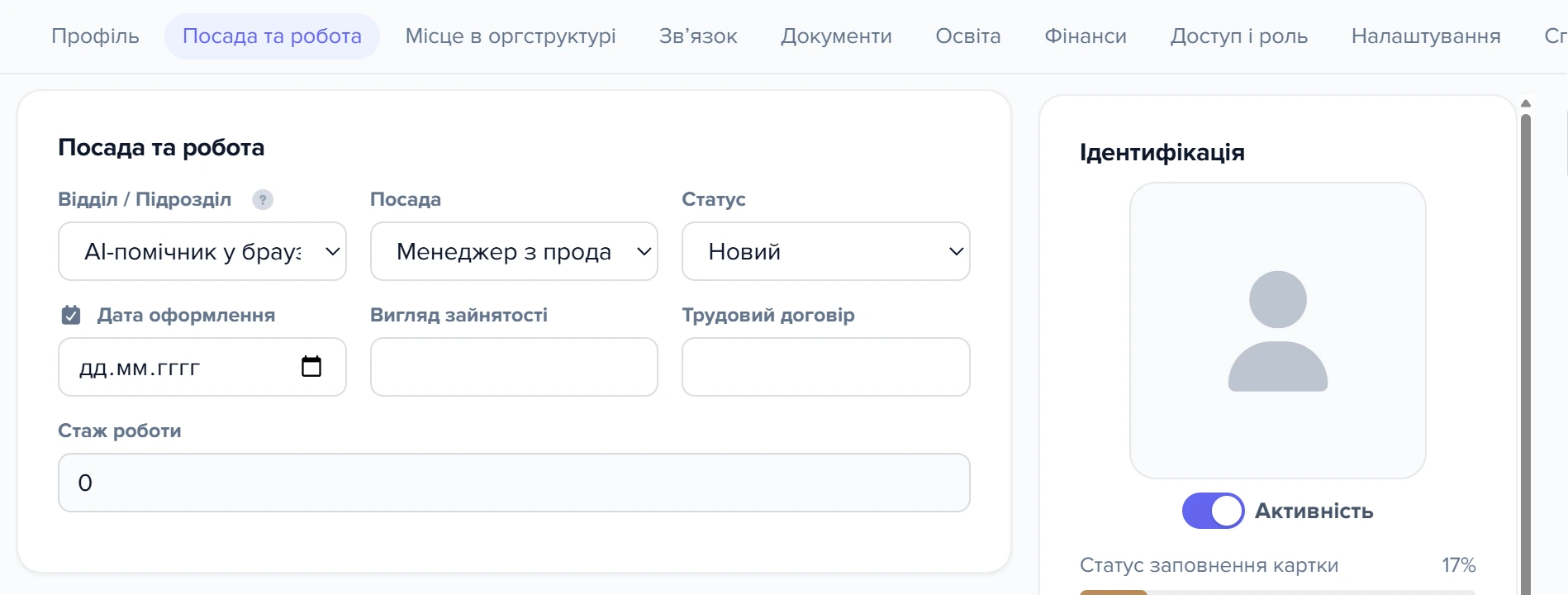Open the Посада dropdown

click(x=514, y=251)
